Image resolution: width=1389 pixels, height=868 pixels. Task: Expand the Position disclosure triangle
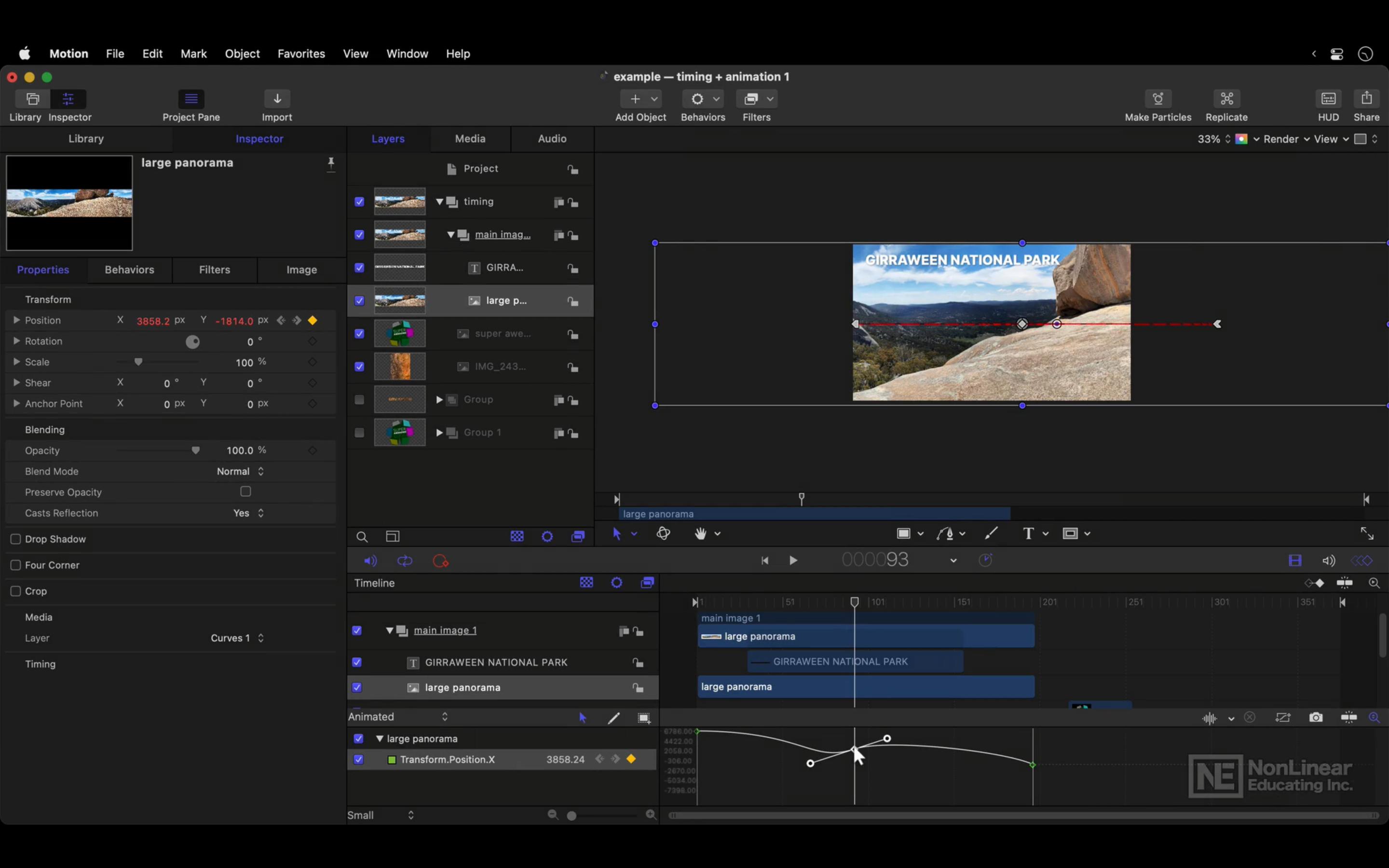tap(16, 320)
